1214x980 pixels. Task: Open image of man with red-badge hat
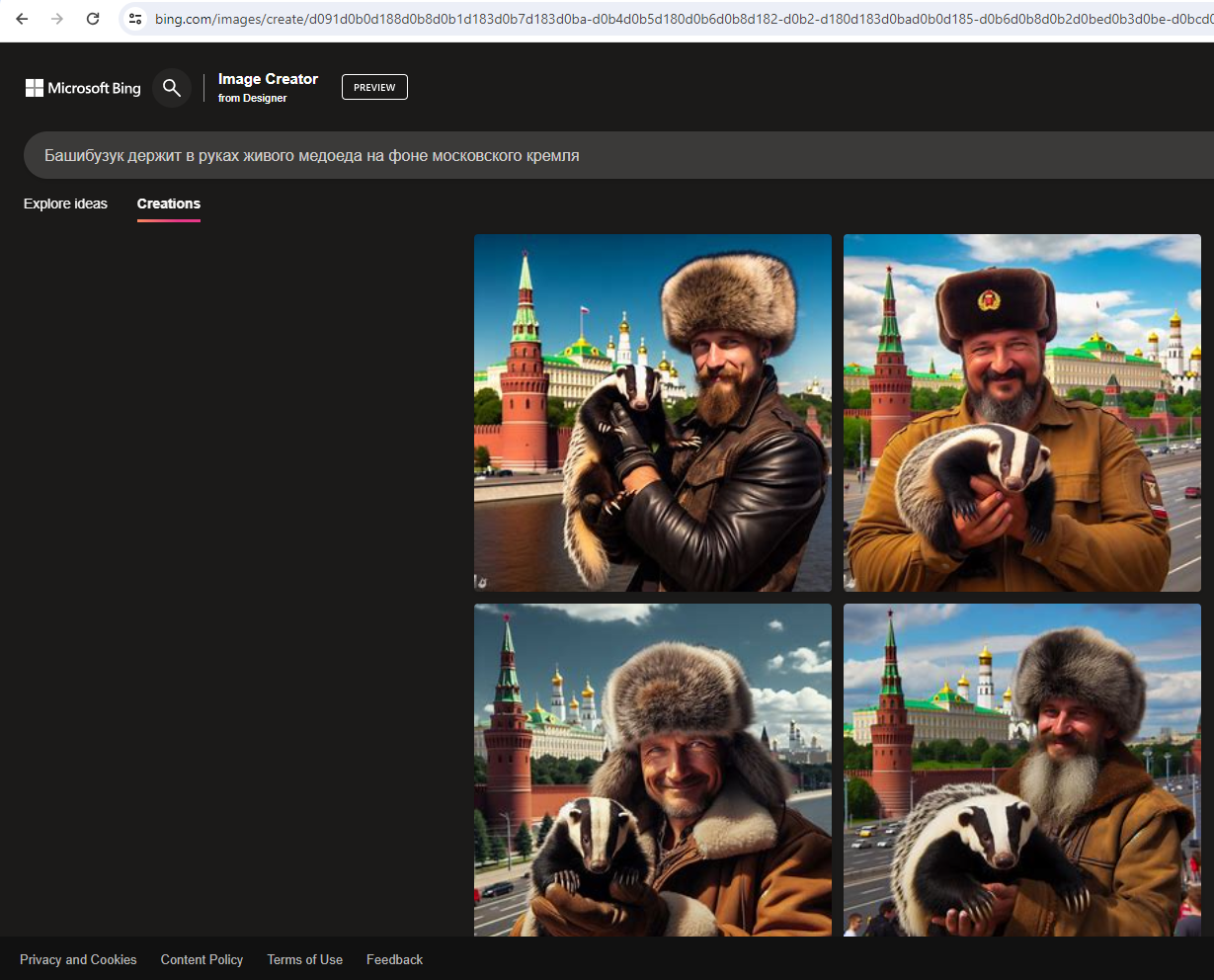coord(1022,413)
